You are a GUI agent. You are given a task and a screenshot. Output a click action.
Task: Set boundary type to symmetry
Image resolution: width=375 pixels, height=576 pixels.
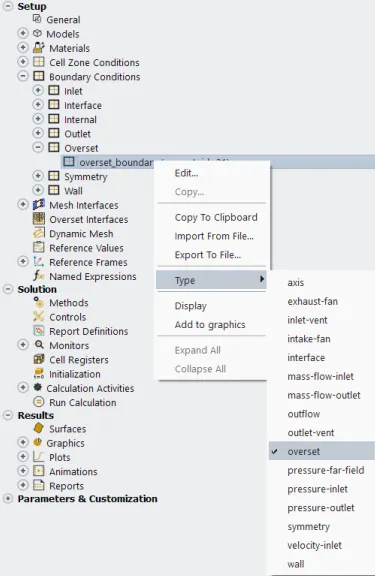click(322, 526)
